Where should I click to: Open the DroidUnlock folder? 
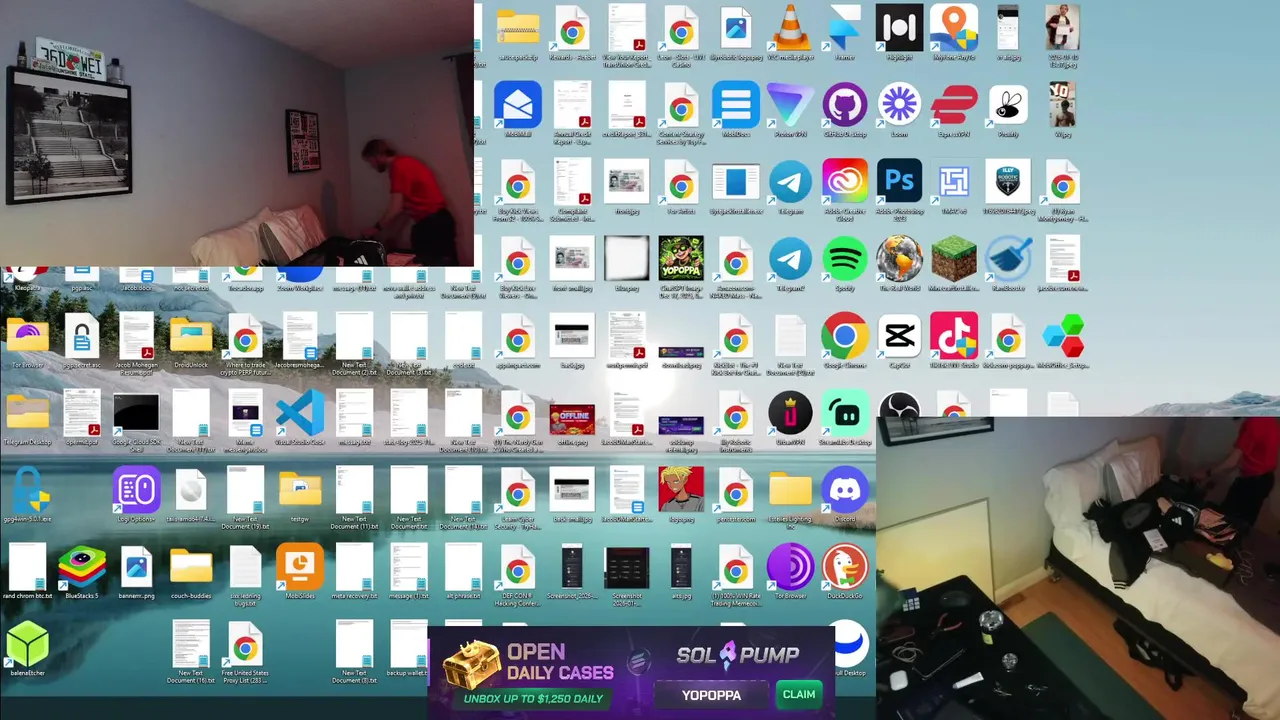[x=191, y=336]
